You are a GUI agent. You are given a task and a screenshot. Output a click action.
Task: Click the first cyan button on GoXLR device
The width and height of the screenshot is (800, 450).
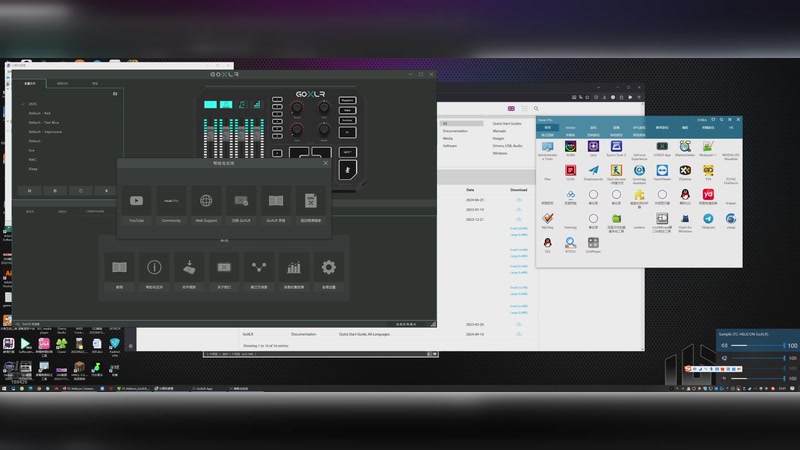coord(210,105)
